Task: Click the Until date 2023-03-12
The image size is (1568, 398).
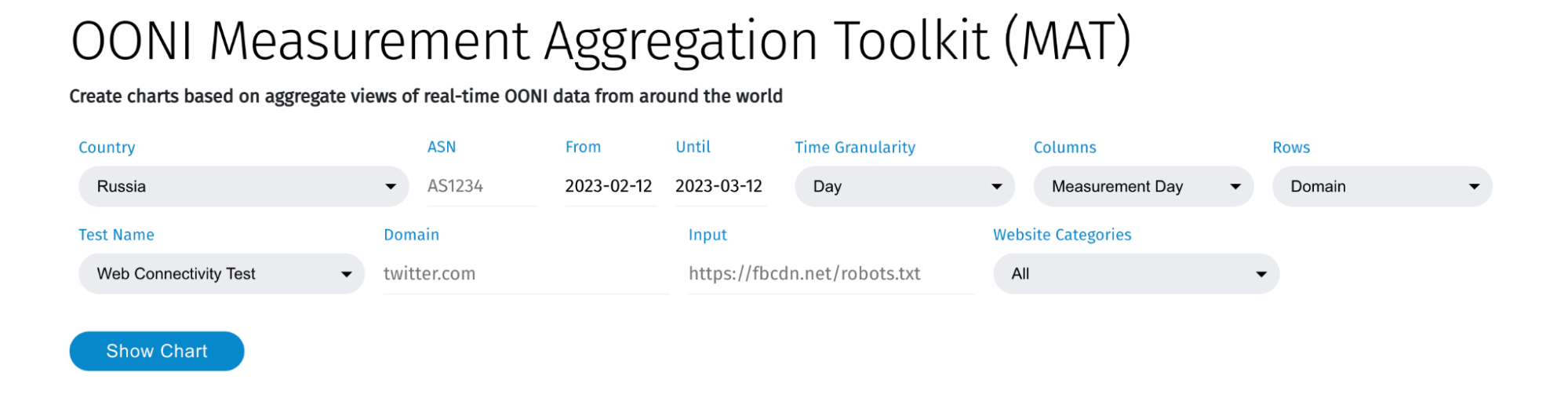Action: (x=719, y=187)
